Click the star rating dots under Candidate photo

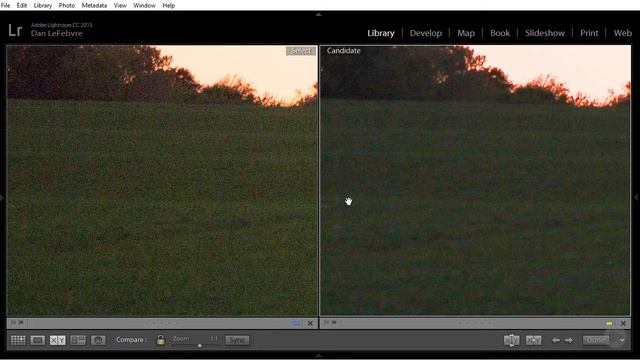coord(474,323)
